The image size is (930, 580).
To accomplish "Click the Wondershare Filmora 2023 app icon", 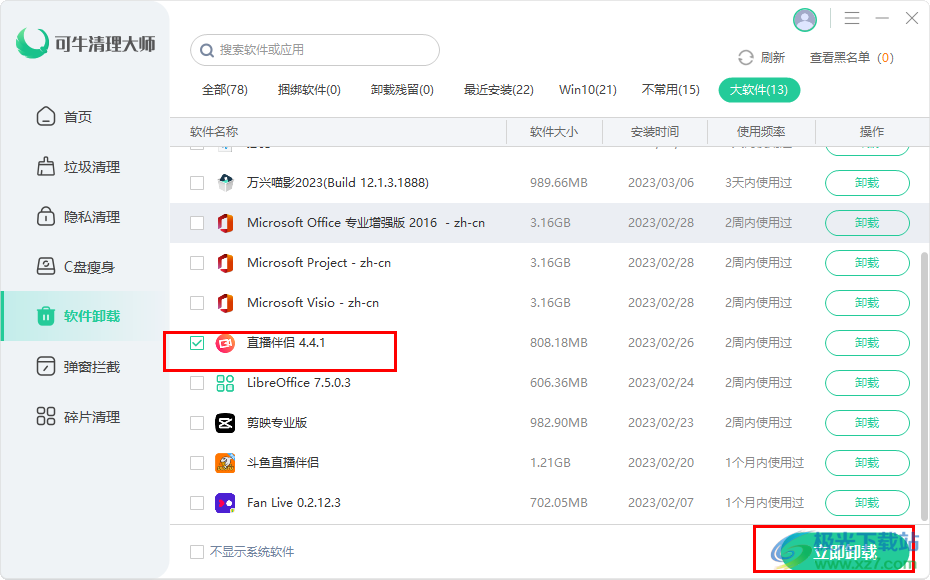I will pyautogui.click(x=225, y=183).
